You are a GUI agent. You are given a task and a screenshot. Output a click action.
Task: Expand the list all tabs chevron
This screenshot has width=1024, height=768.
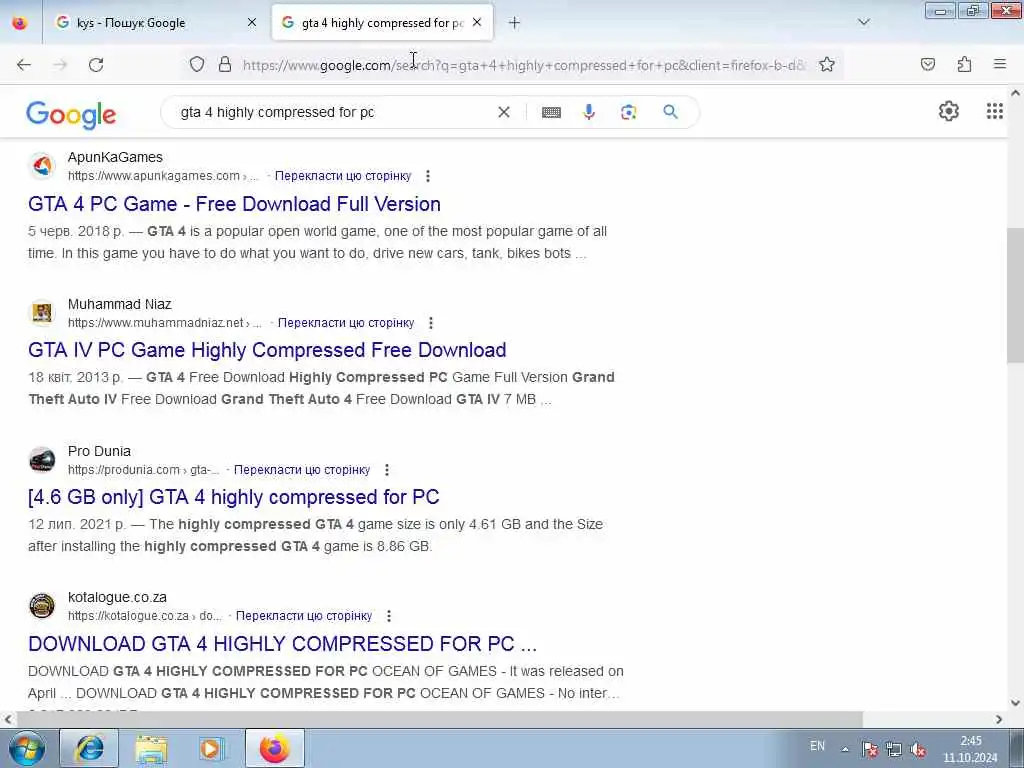point(863,23)
